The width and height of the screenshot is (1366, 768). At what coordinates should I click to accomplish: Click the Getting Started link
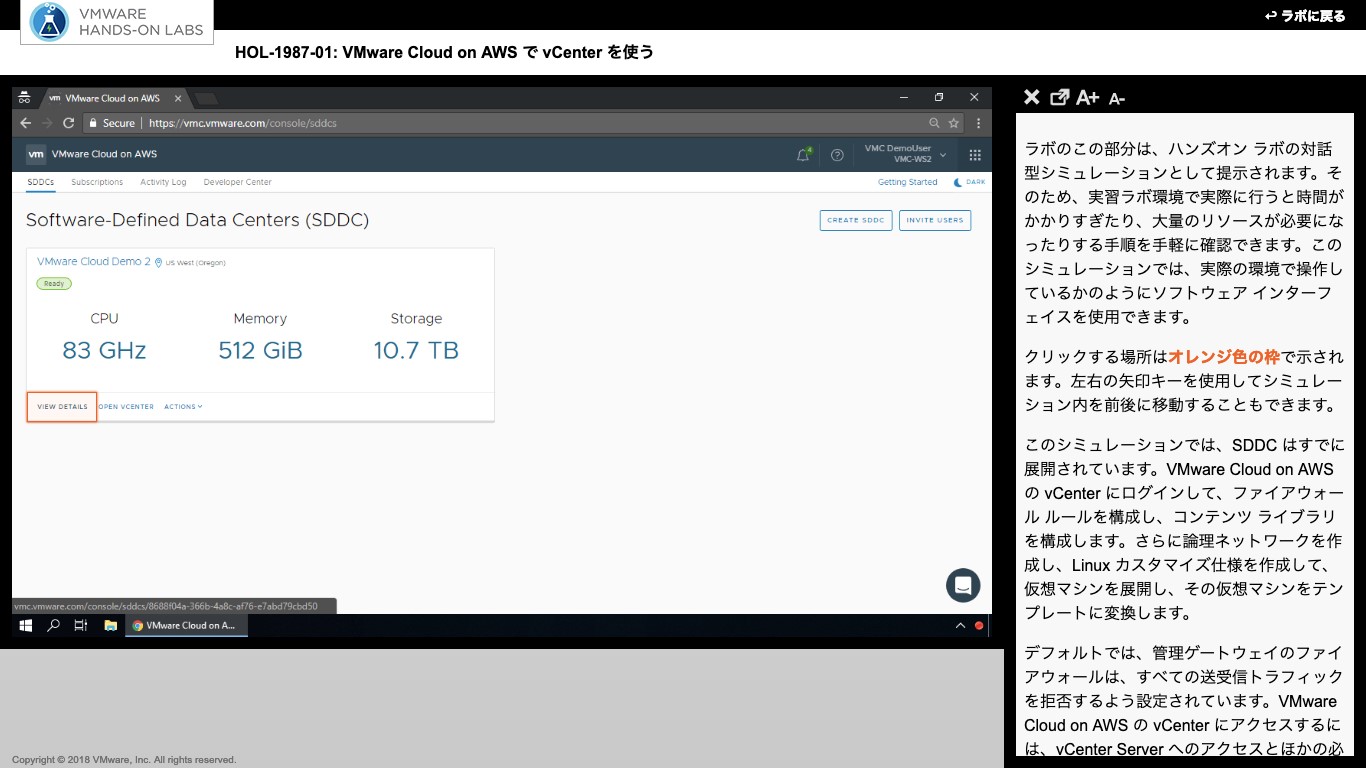point(907,182)
